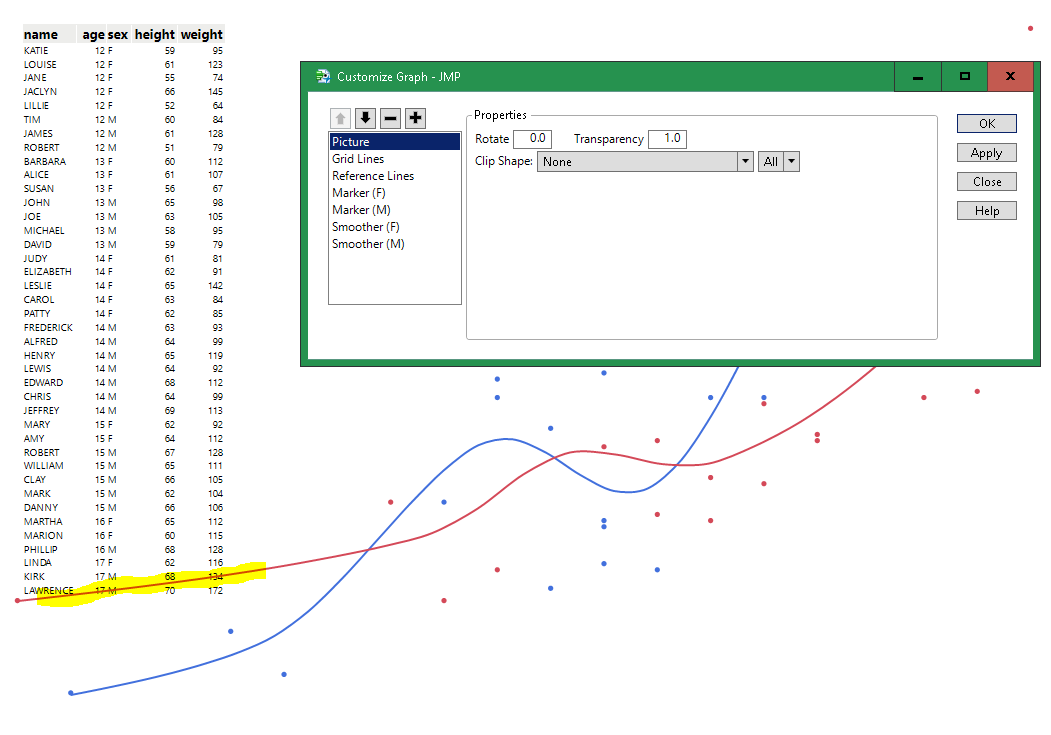The width and height of the screenshot is (1051, 735).
Task: Apply the current graph settings
Action: pyautogui.click(x=986, y=152)
